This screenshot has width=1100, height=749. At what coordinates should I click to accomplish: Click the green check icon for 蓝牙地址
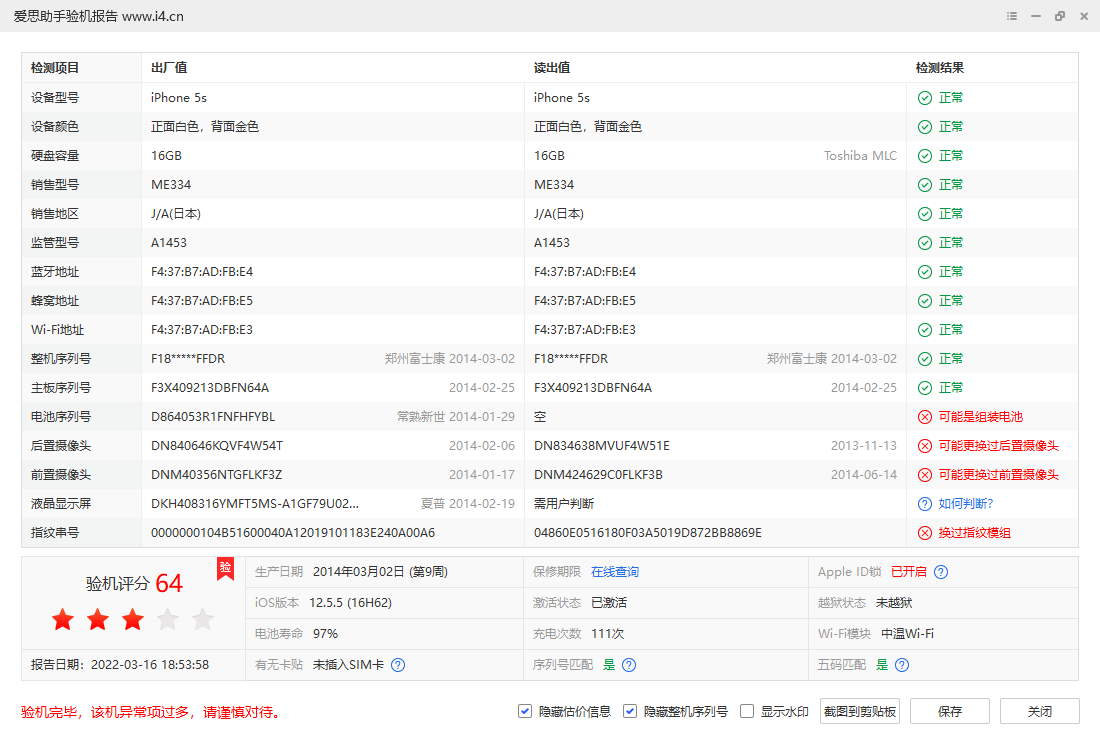(x=925, y=272)
